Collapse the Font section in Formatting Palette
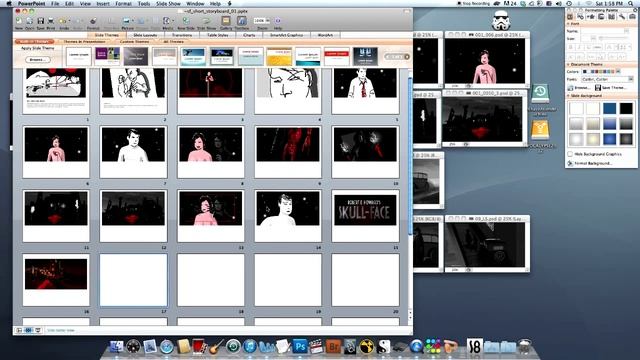This screenshot has height=360, width=640. pos(569,24)
